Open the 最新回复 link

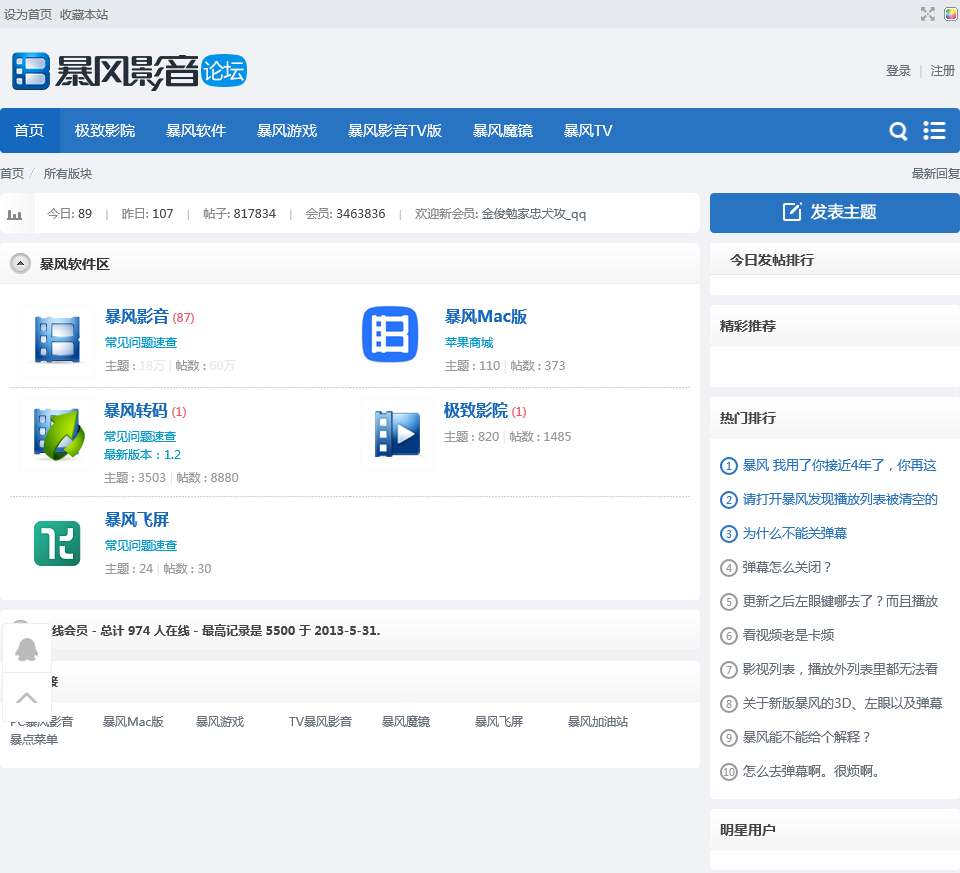point(935,174)
